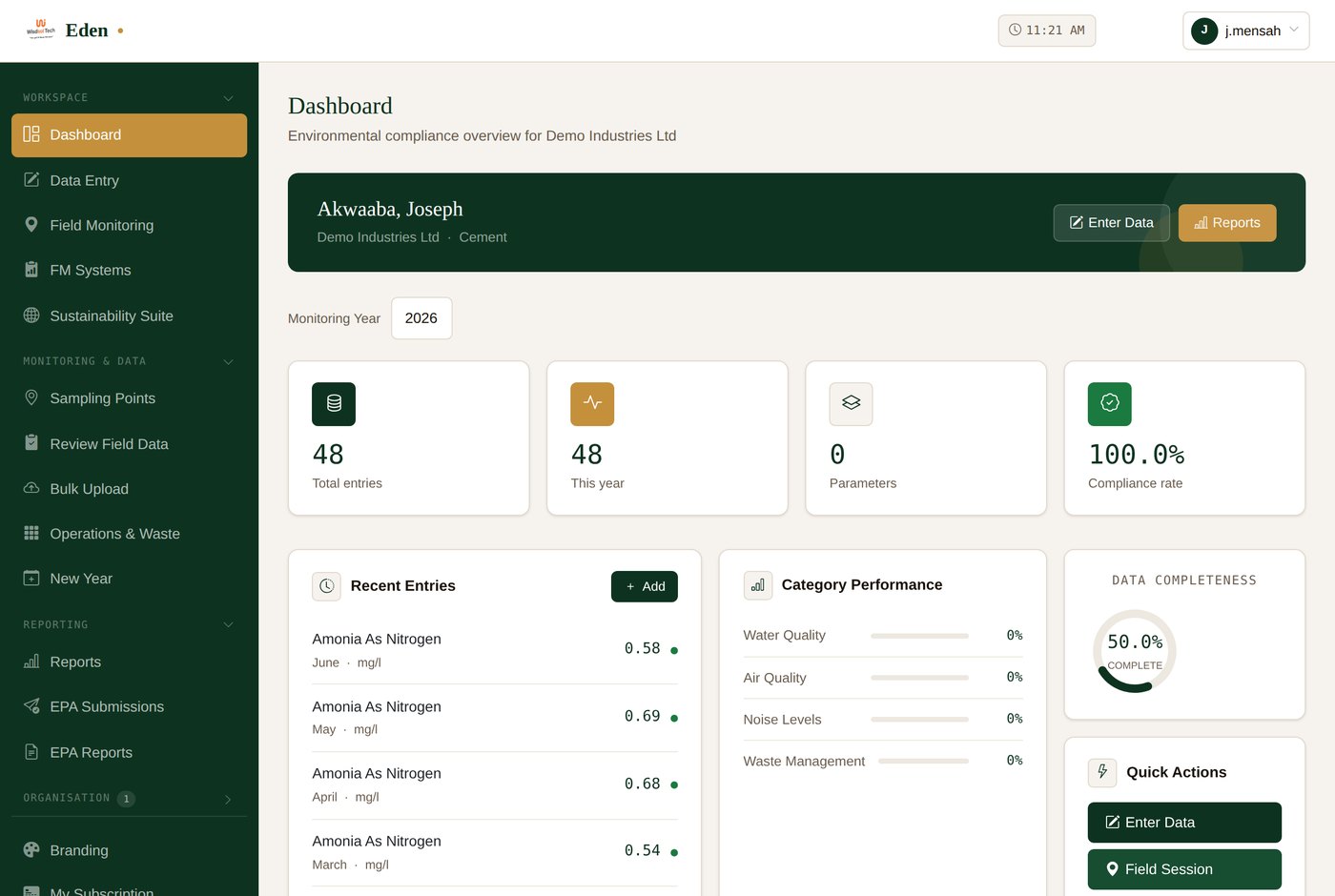The image size is (1335, 896).
Task: Click the Data Entry pencil icon in sidebar
Action: coord(31,180)
